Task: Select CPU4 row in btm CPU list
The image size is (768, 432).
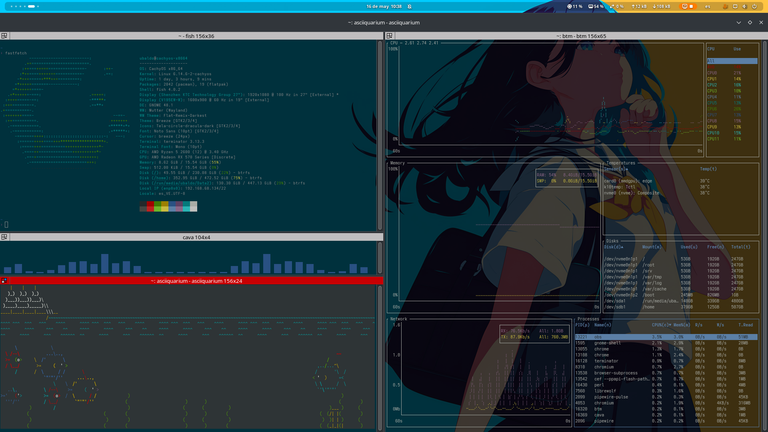Action: coord(732,97)
